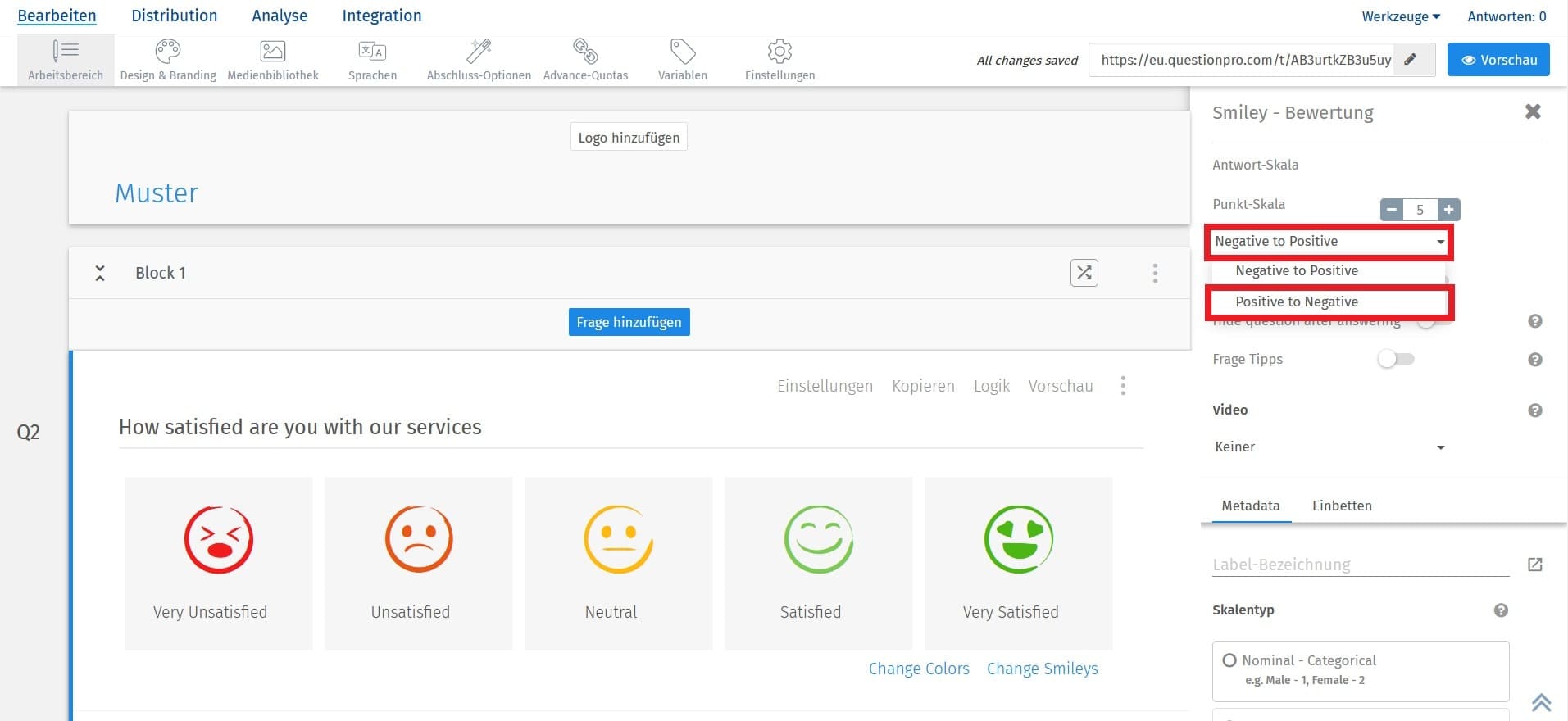Click the Block 1 title
Screen dimensions: 1568x721
(161, 273)
